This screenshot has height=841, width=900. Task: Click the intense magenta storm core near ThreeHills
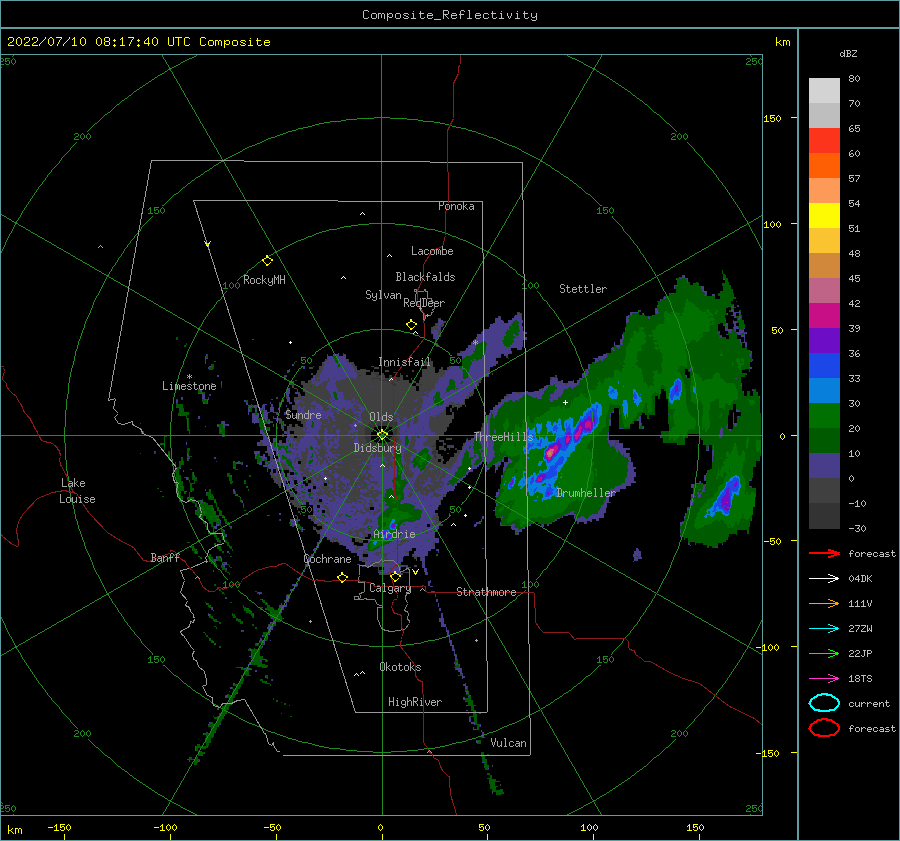click(x=551, y=452)
